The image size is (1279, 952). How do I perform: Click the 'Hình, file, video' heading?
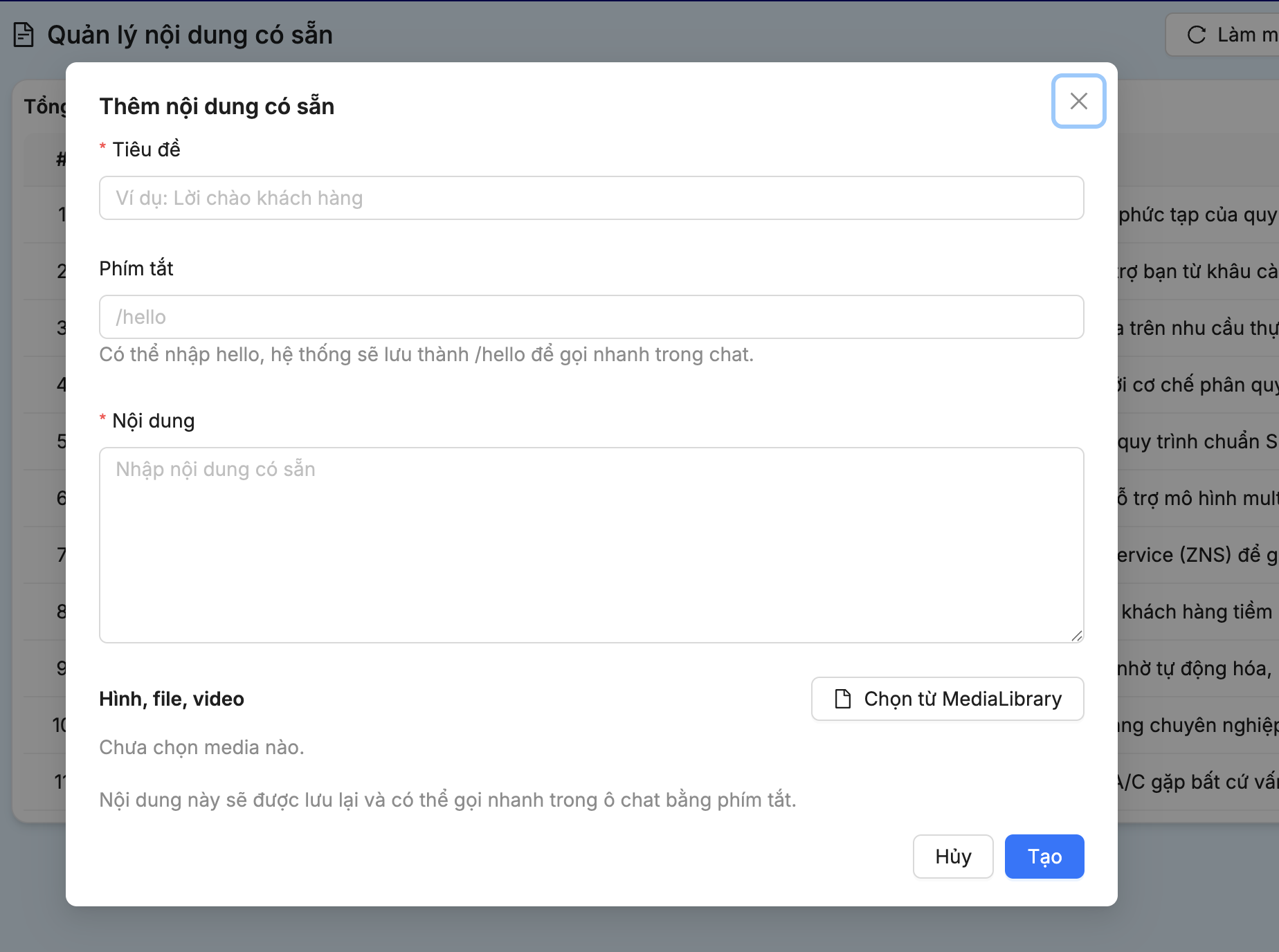172,699
